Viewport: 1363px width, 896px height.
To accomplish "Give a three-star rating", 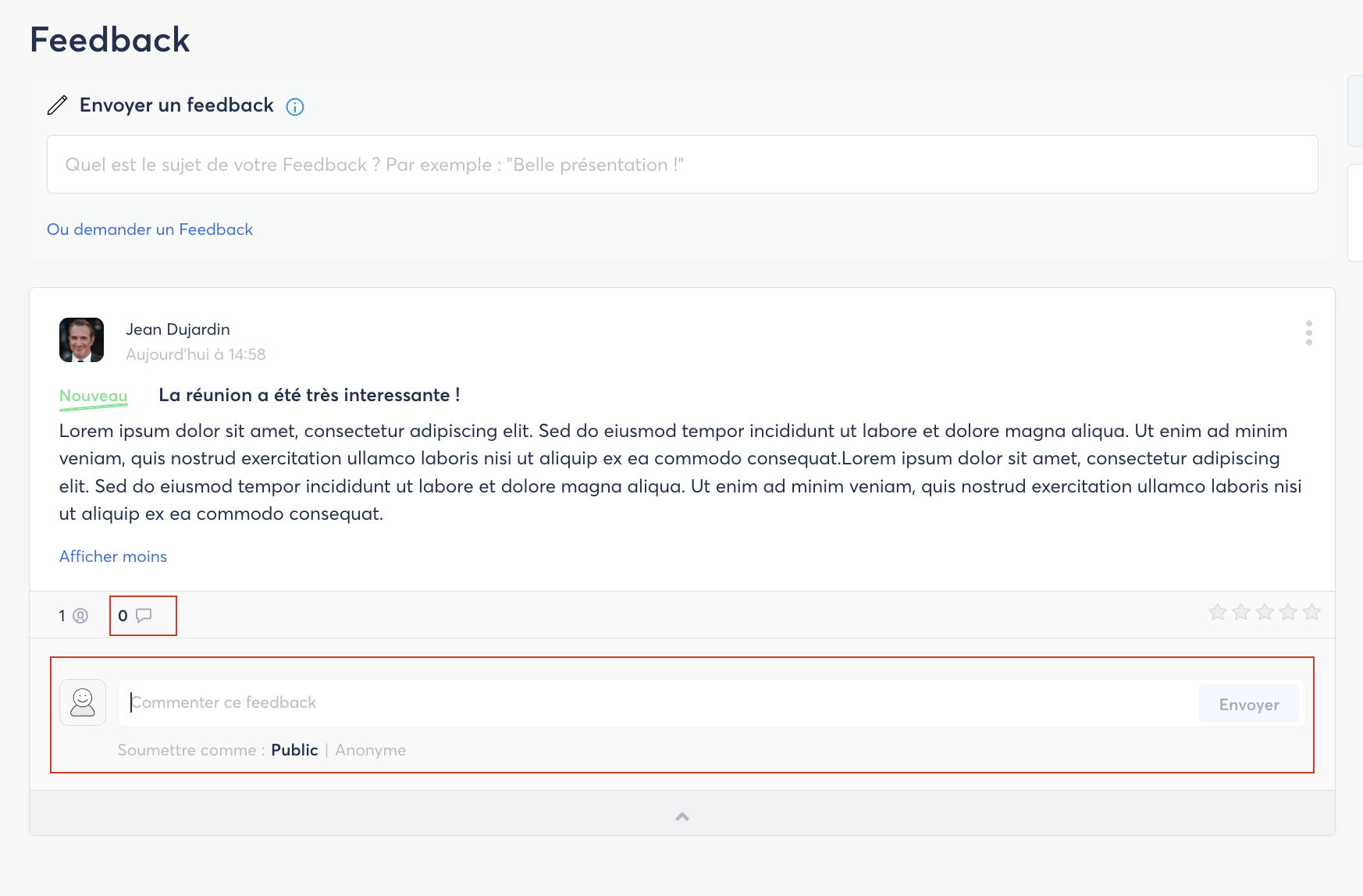I will click(x=1265, y=612).
